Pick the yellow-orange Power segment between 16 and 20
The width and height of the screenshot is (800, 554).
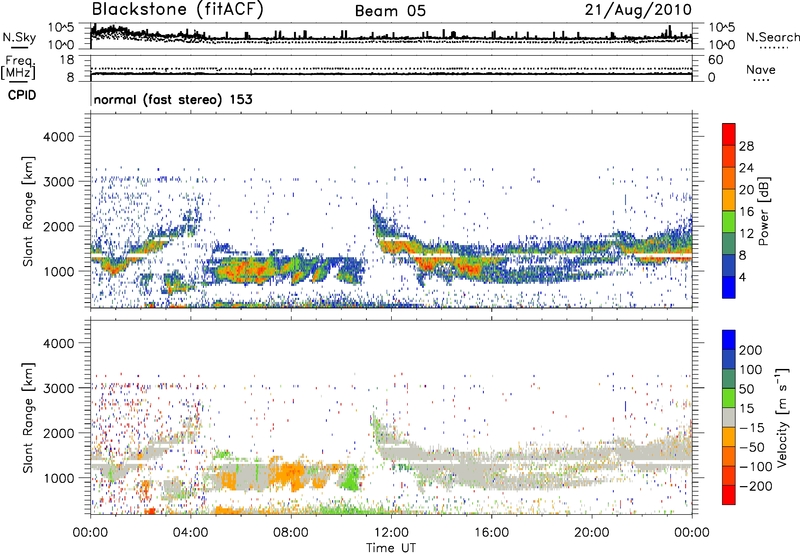tap(729, 200)
